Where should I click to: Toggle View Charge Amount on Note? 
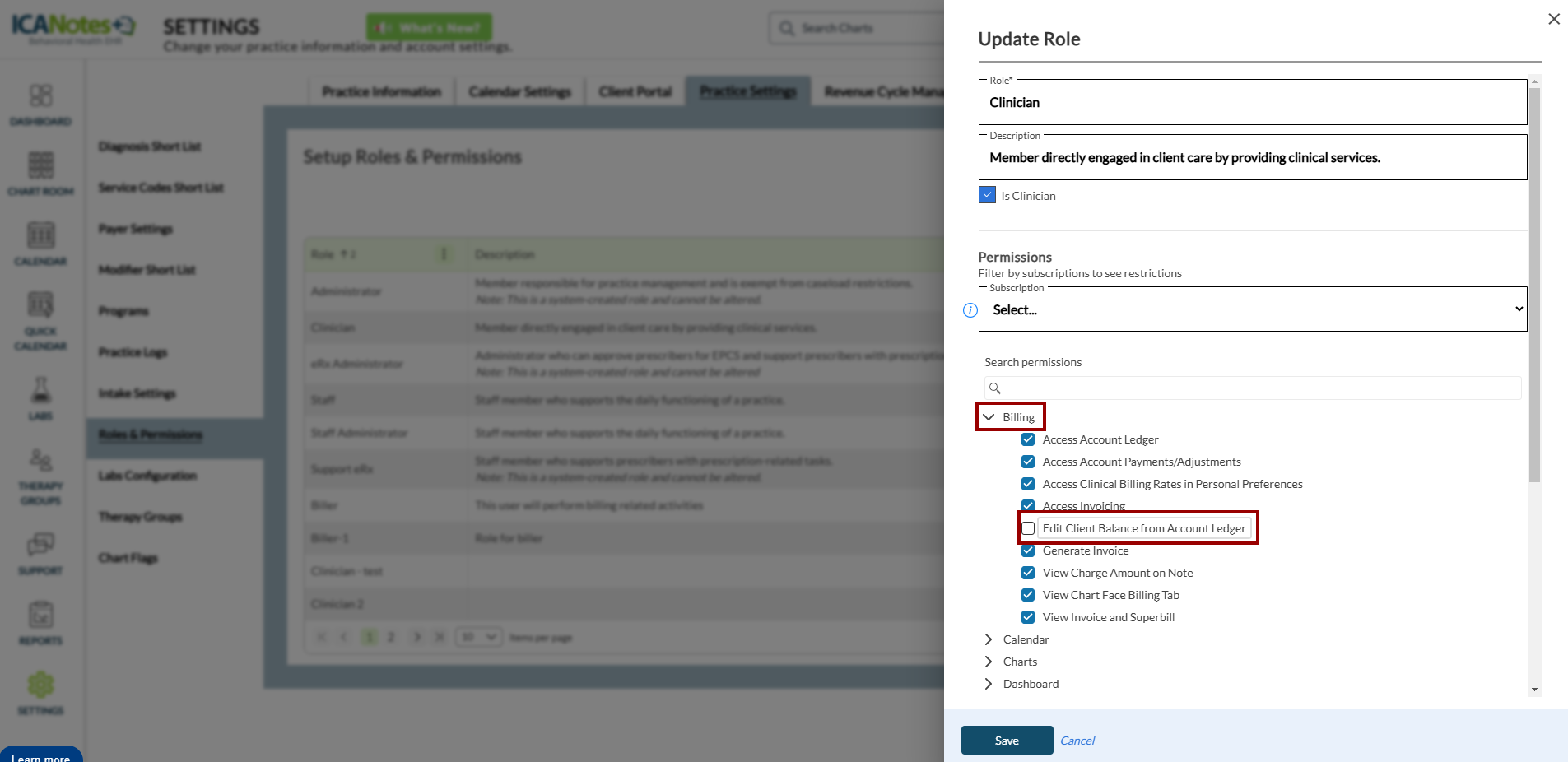pyautogui.click(x=1028, y=573)
